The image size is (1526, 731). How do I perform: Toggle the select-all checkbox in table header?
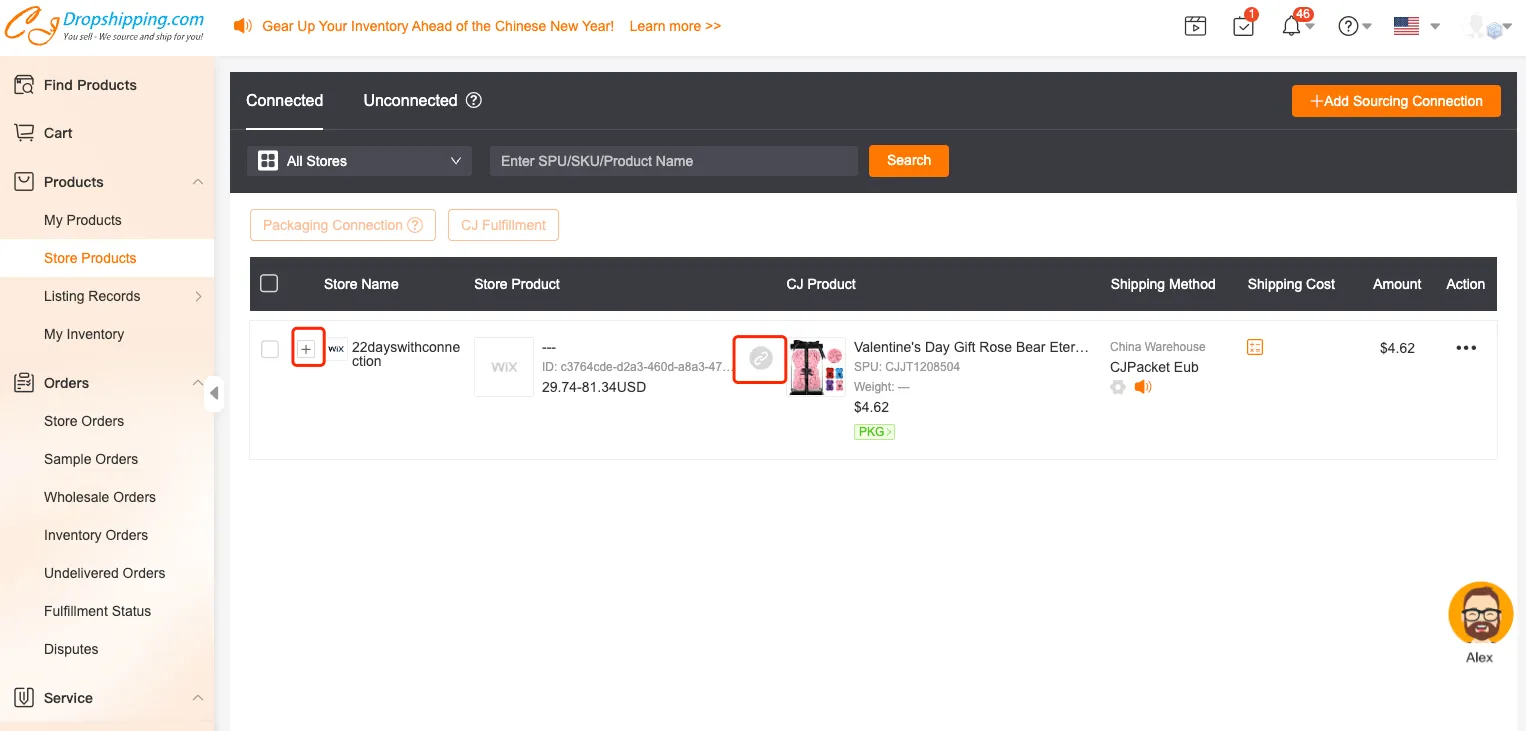(269, 284)
